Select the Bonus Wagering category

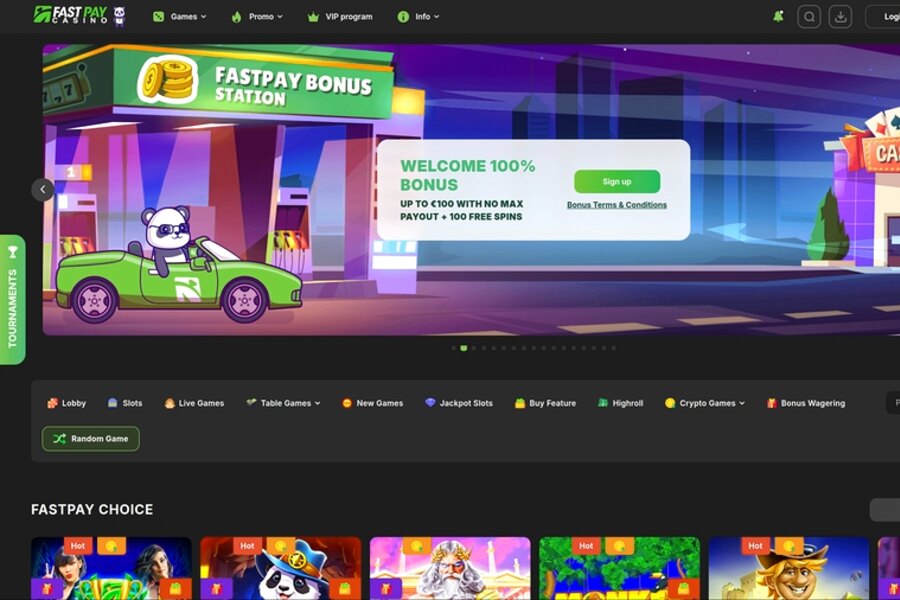[806, 403]
